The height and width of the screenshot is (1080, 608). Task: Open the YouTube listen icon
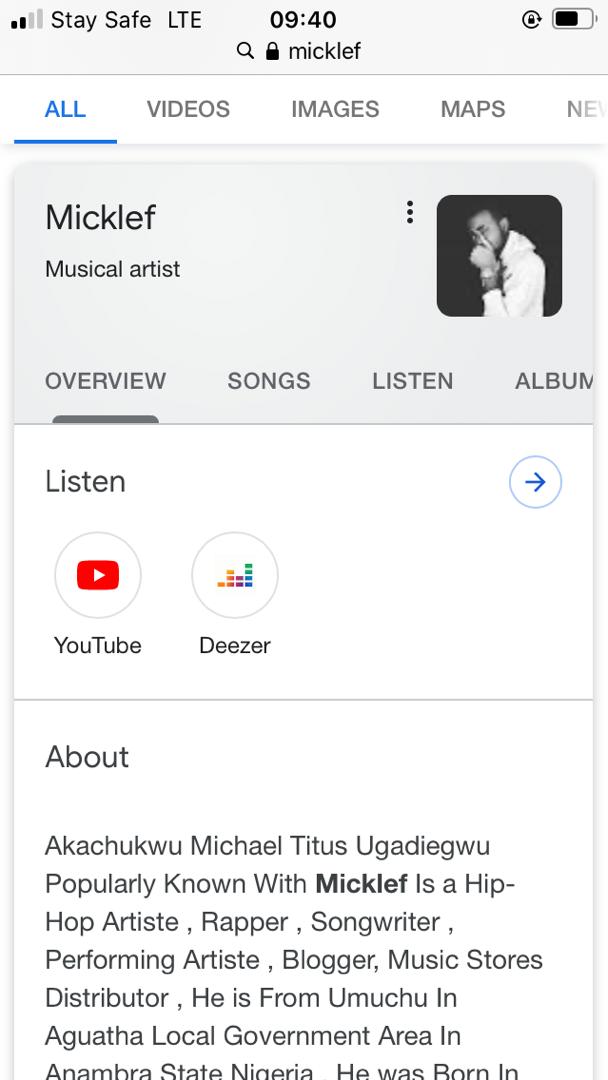(x=98, y=575)
